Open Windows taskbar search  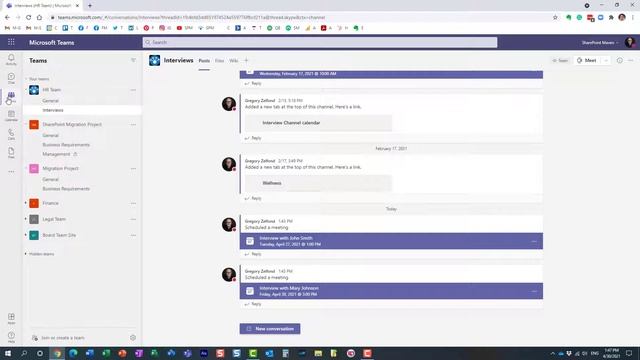[24, 353]
